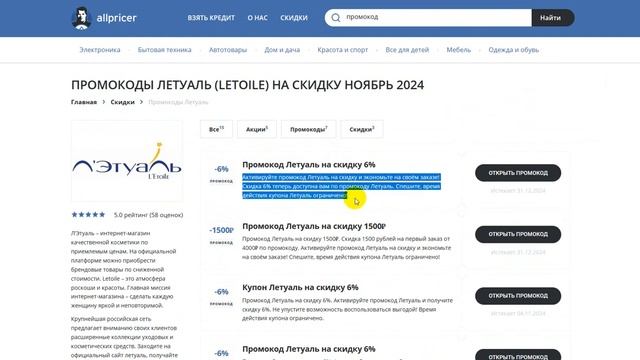Open the Взять кредит menu item
Screen dimensions: 640x360
pyautogui.click(x=211, y=18)
